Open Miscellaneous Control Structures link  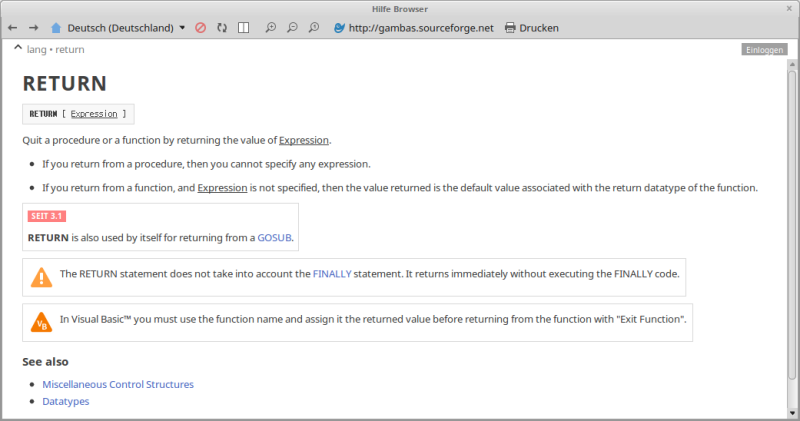[117, 384]
